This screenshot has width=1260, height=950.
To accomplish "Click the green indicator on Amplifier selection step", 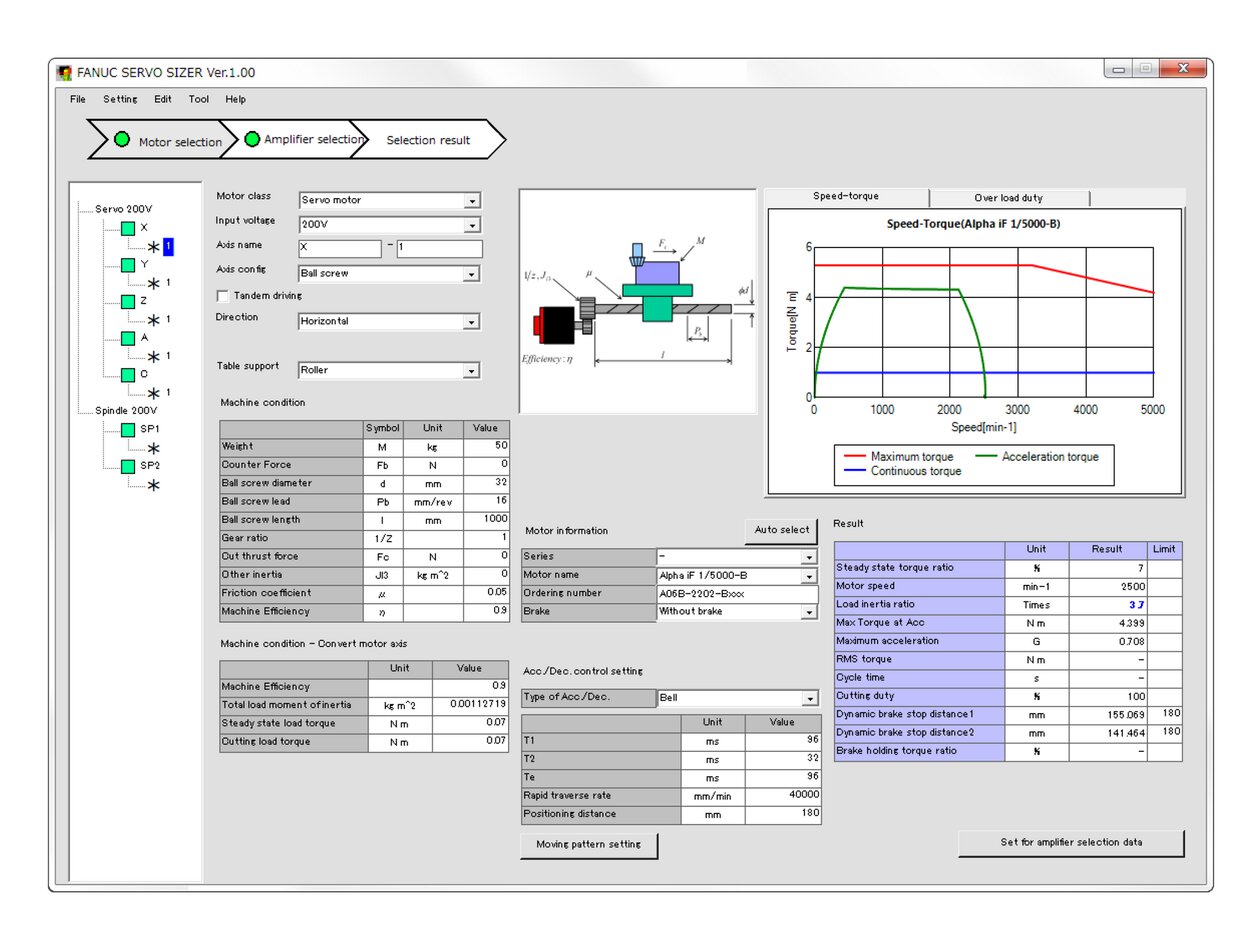I will pyautogui.click(x=253, y=140).
